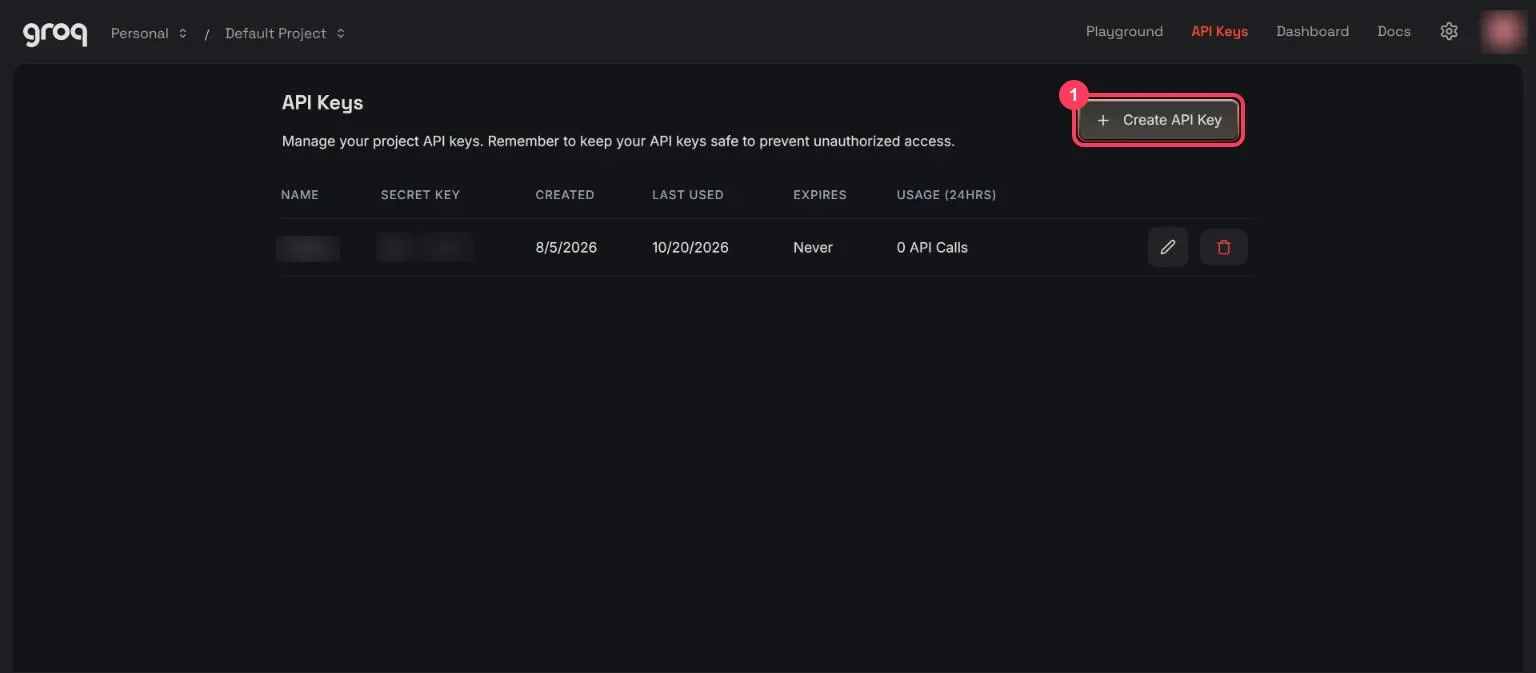The width and height of the screenshot is (1536, 673).
Task: Select the API Keys tab
Action: [x=1219, y=31]
